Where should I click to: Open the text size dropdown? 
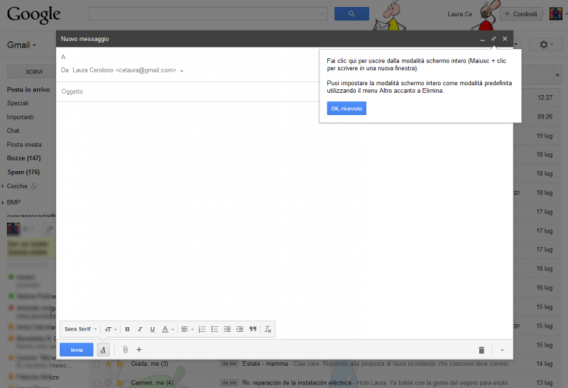110,329
